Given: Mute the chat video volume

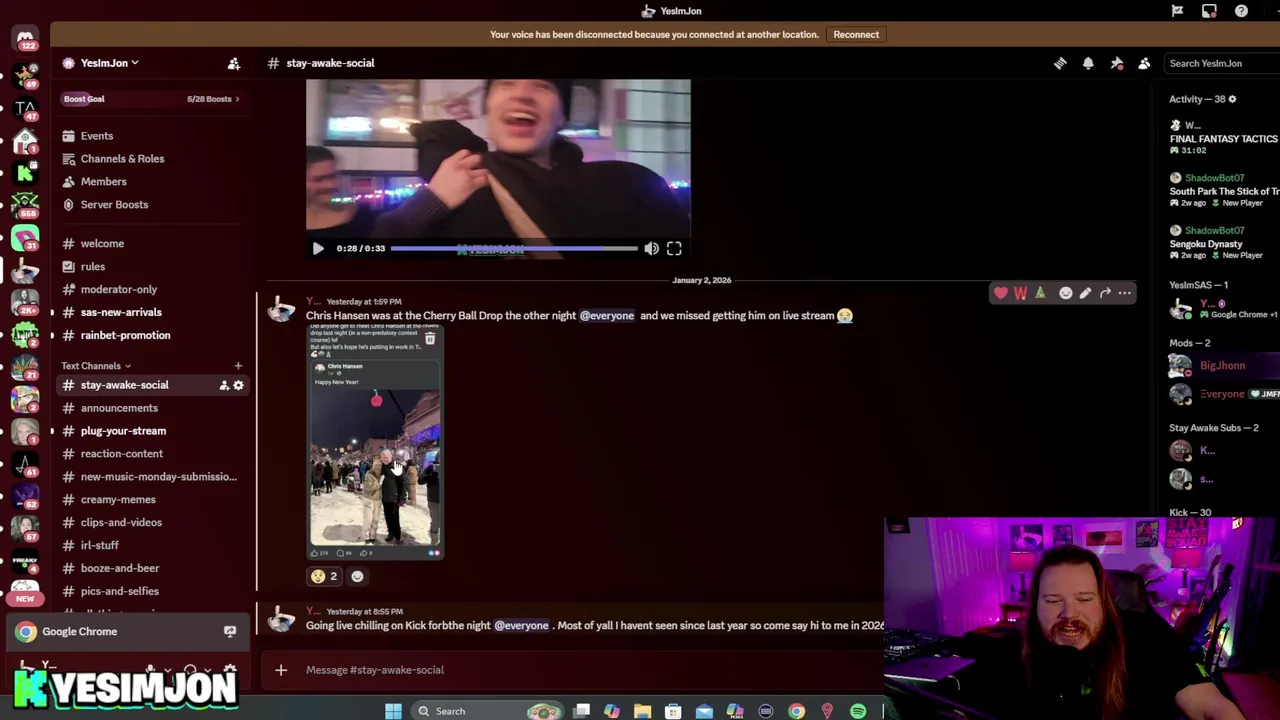Looking at the screenshot, I should click(651, 248).
